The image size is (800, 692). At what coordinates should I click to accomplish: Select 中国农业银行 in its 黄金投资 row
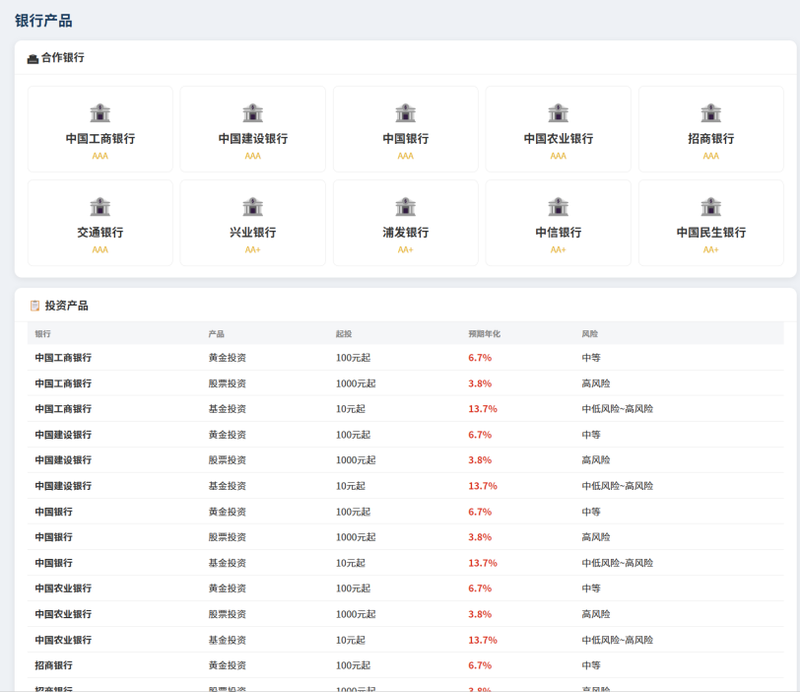[63, 588]
